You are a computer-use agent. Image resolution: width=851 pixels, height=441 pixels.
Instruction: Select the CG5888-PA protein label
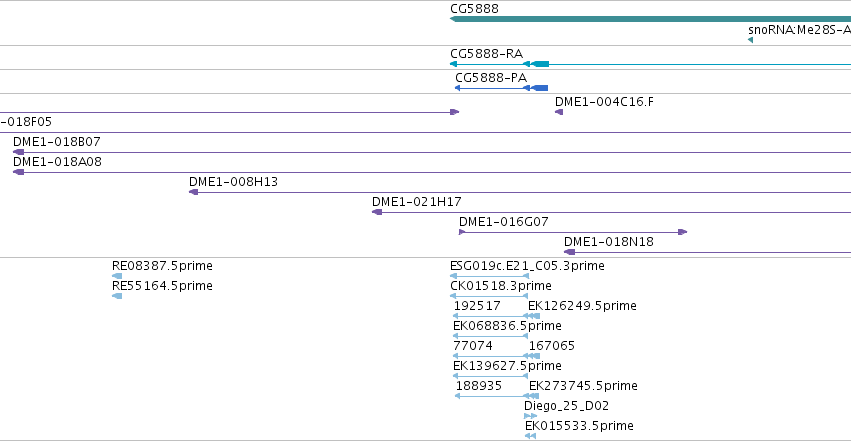(x=491, y=78)
